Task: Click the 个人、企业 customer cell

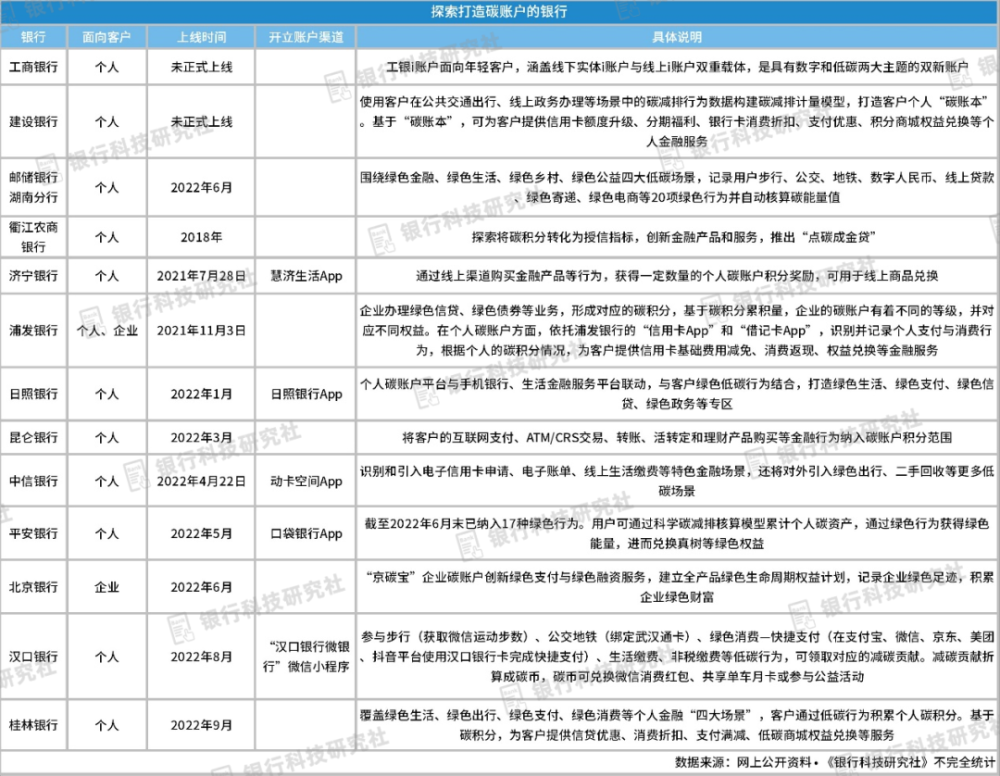Action: (x=107, y=330)
